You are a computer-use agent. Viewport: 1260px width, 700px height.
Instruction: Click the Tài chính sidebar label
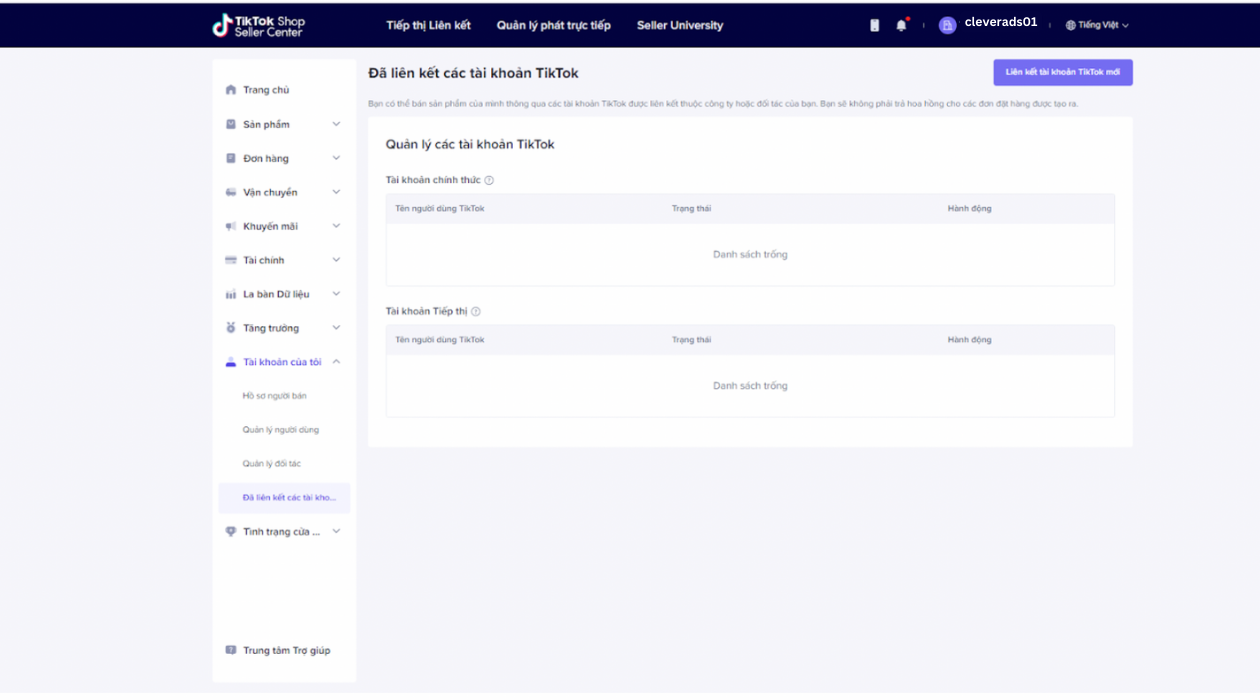pyautogui.click(x=264, y=260)
